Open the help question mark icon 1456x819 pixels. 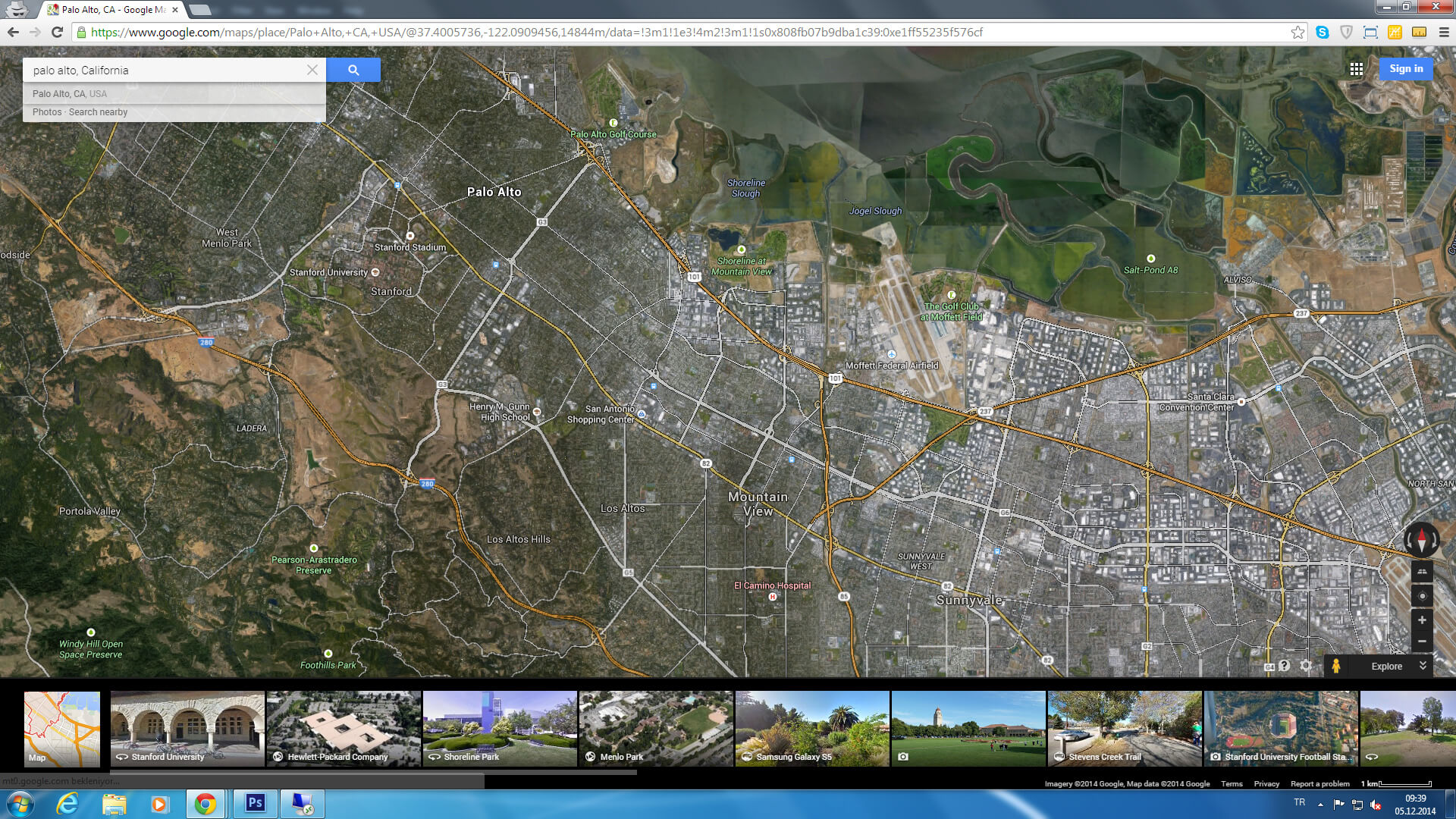tap(1284, 666)
